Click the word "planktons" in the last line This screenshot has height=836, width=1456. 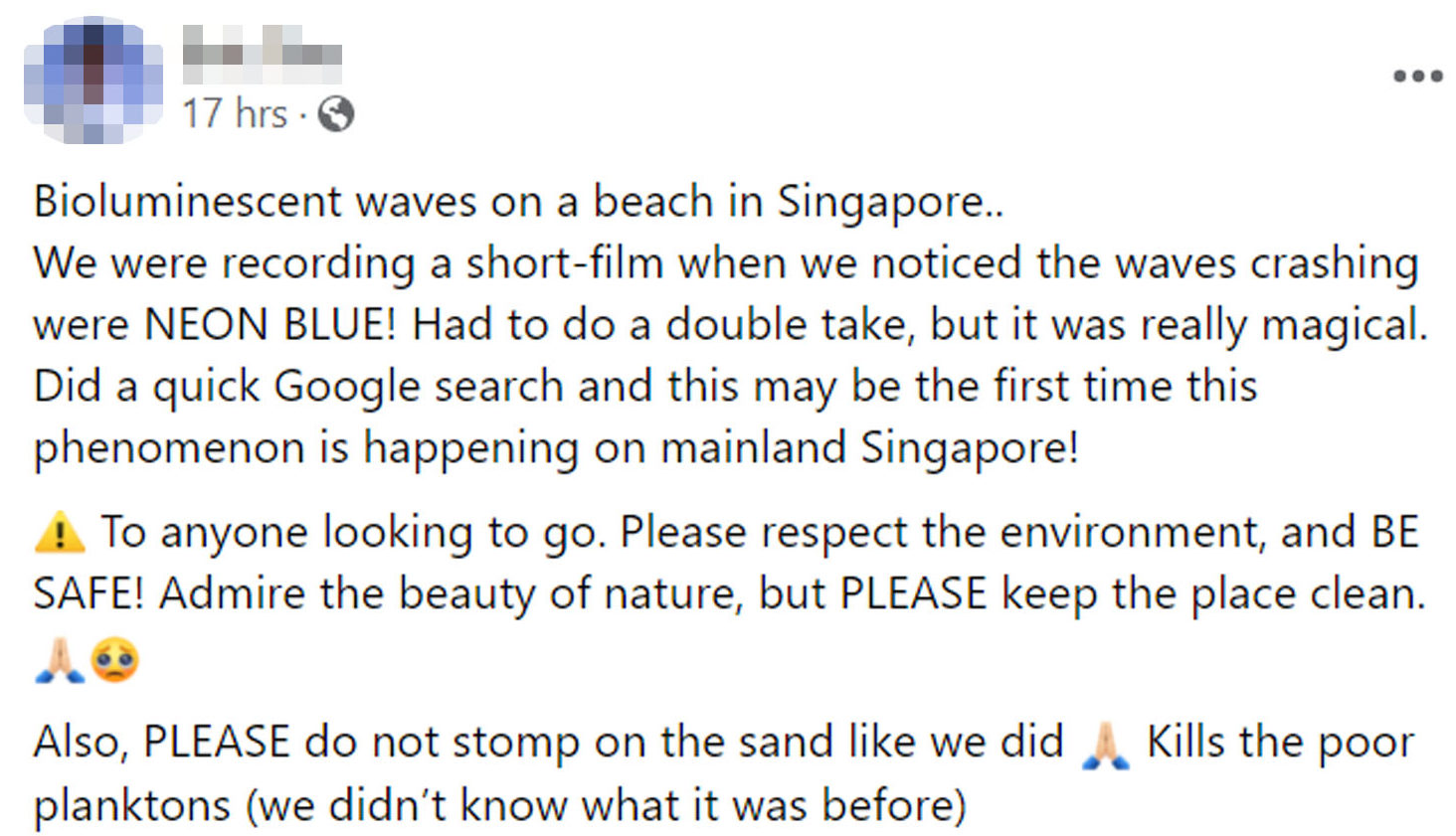(x=132, y=805)
